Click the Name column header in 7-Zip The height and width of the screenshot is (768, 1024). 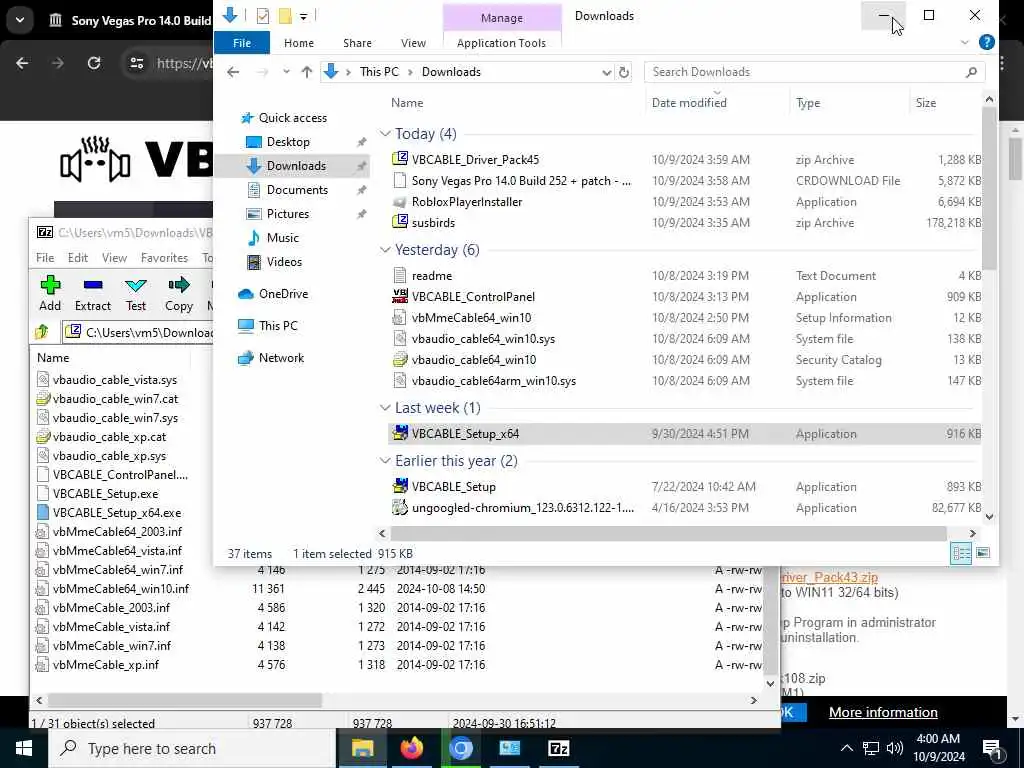click(x=53, y=358)
